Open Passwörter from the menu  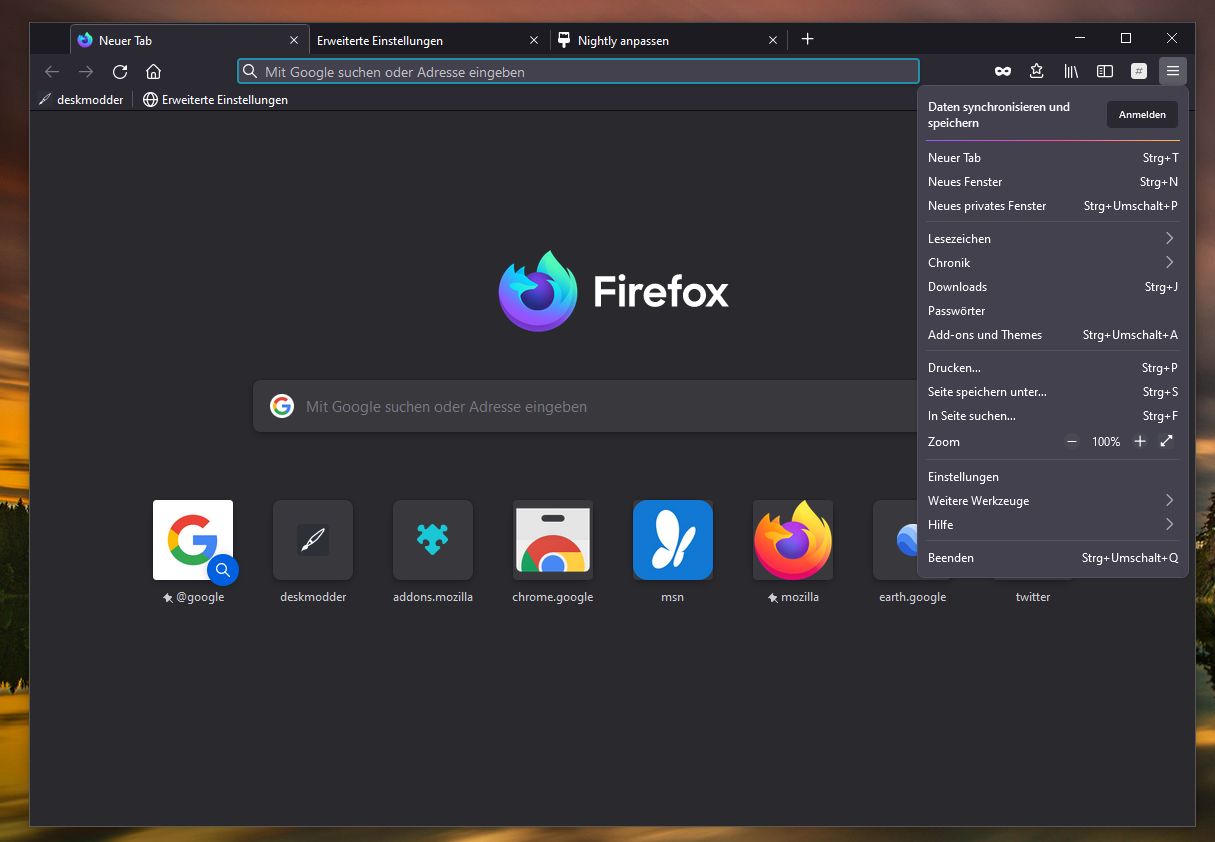point(1053,311)
